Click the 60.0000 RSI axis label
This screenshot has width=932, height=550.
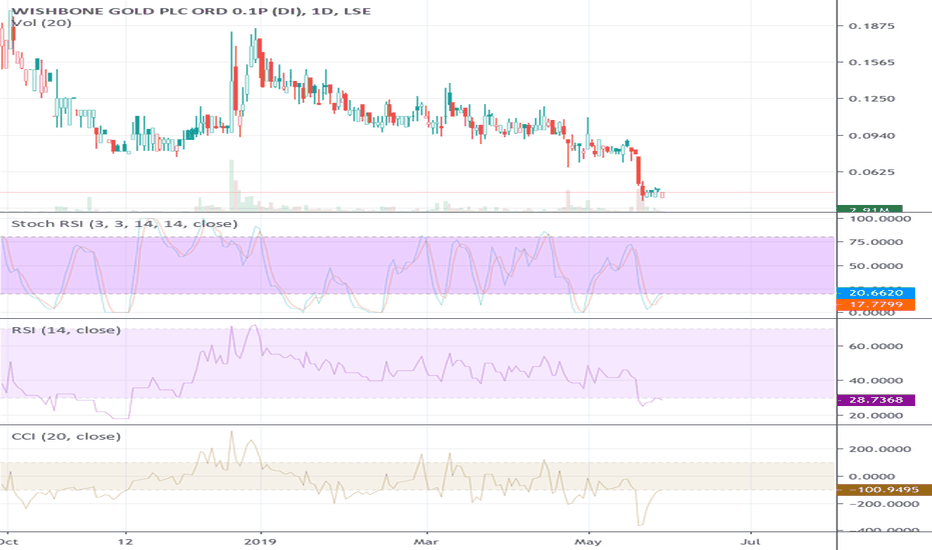[876, 346]
